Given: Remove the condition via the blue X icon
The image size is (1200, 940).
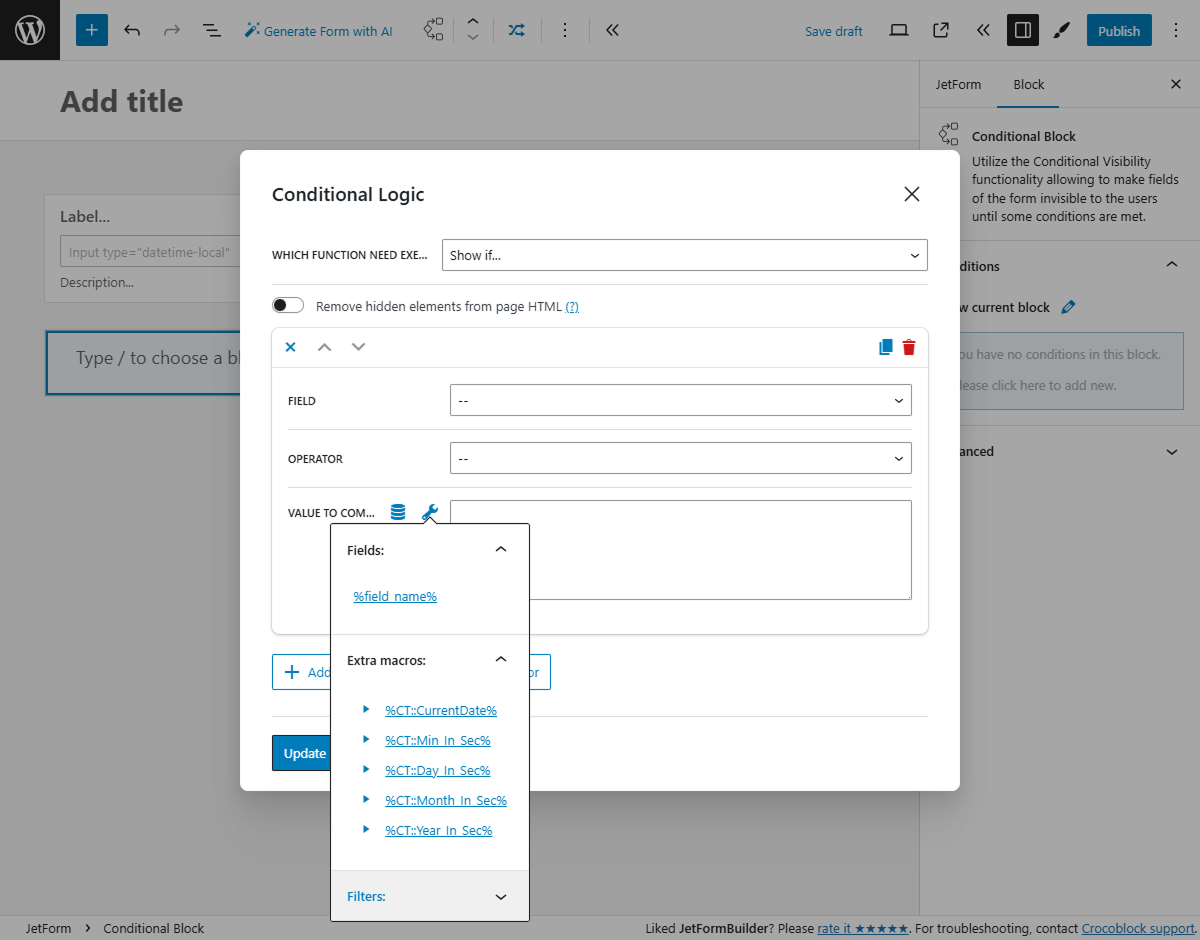Looking at the screenshot, I should [290, 346].
